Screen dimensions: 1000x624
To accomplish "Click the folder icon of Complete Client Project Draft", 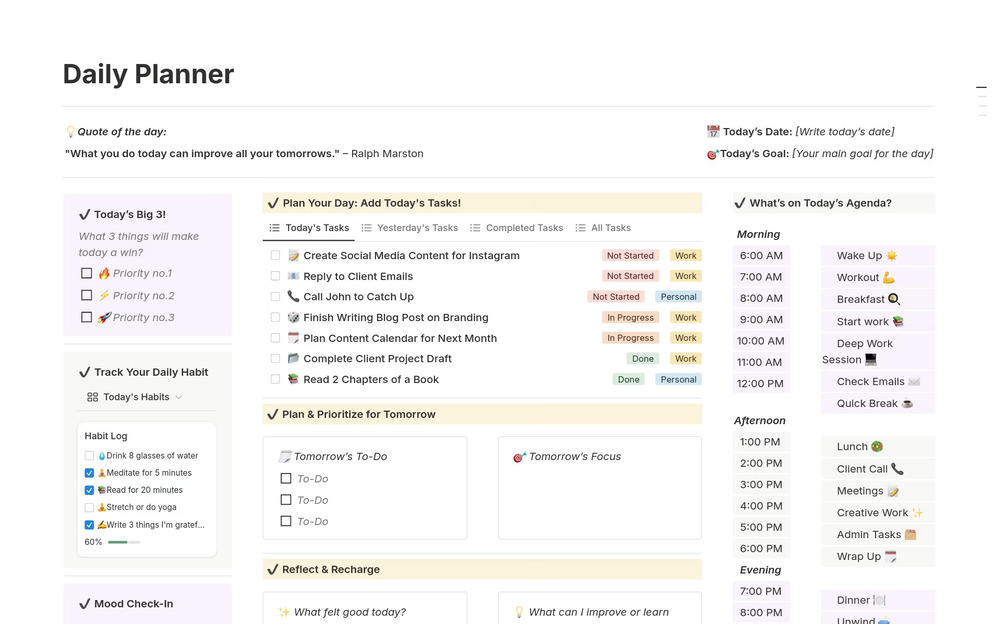I will coord(293,359).
